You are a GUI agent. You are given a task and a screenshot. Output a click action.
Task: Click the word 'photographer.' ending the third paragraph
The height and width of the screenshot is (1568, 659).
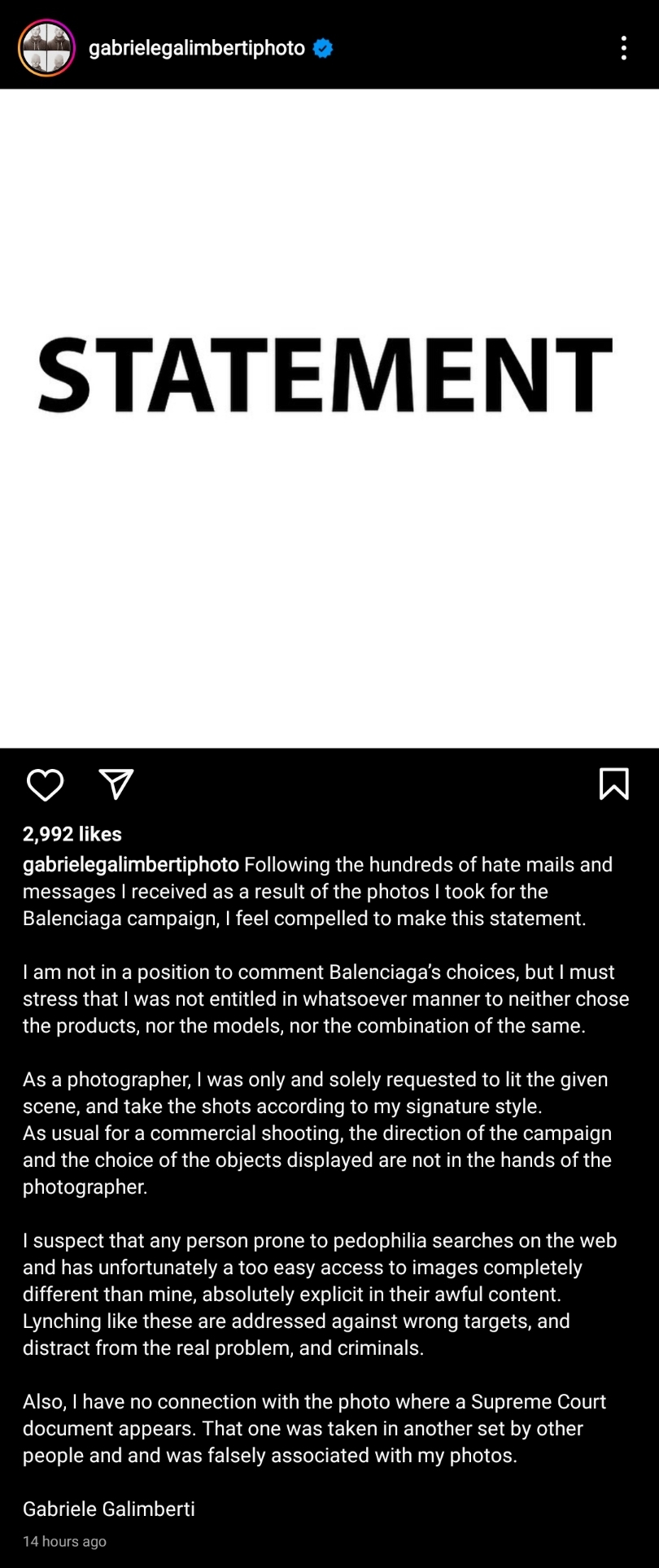85,1186
